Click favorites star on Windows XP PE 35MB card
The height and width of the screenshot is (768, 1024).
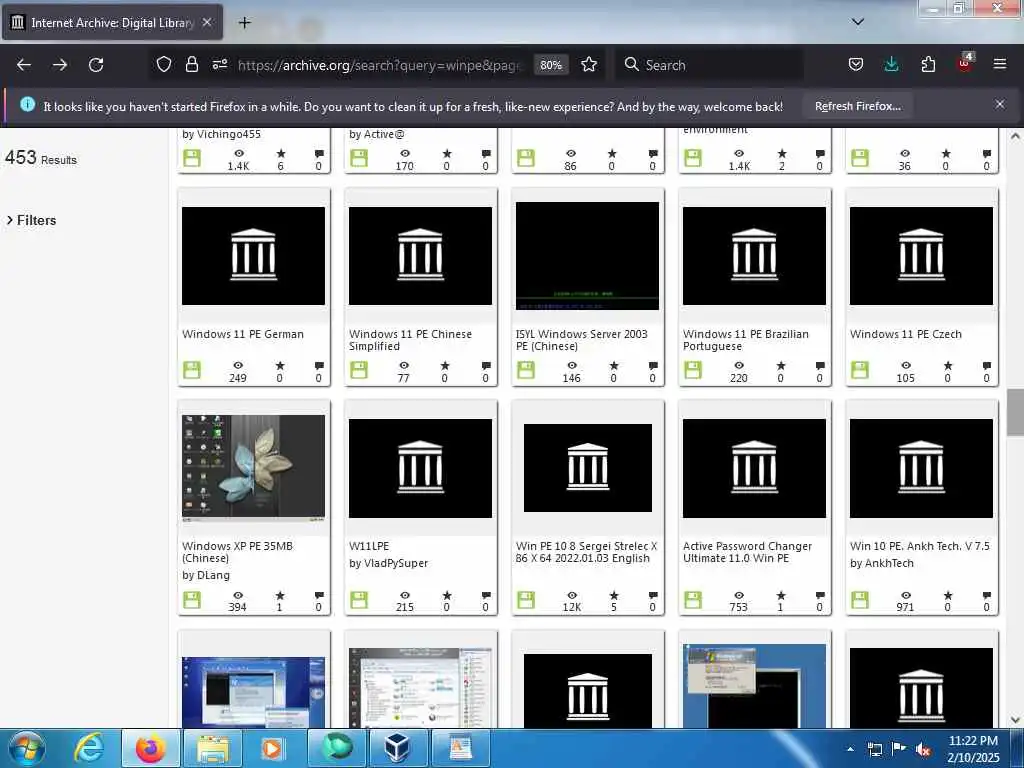click(x=280, y=595)
